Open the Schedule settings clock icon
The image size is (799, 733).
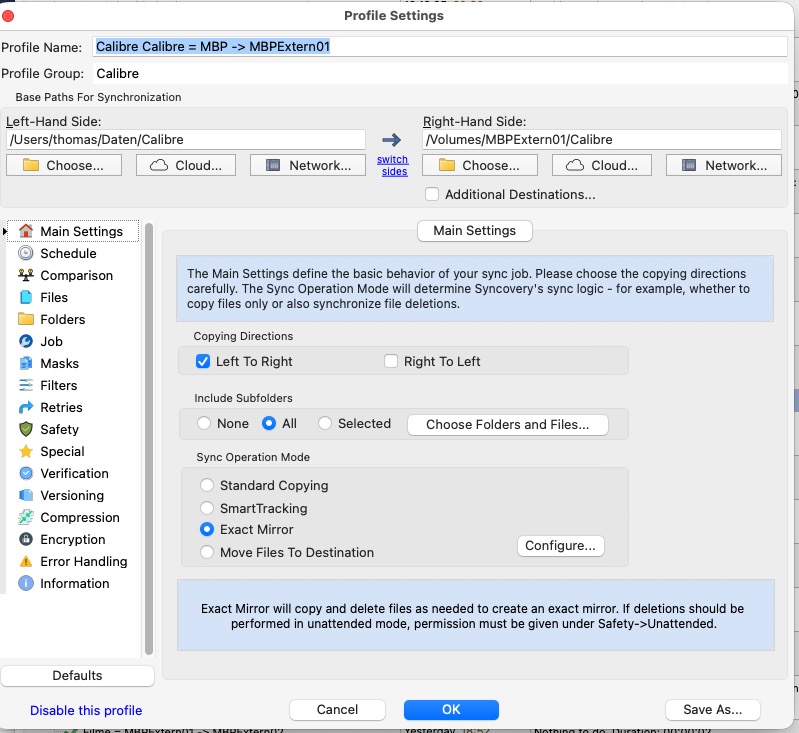click(26, 254)
